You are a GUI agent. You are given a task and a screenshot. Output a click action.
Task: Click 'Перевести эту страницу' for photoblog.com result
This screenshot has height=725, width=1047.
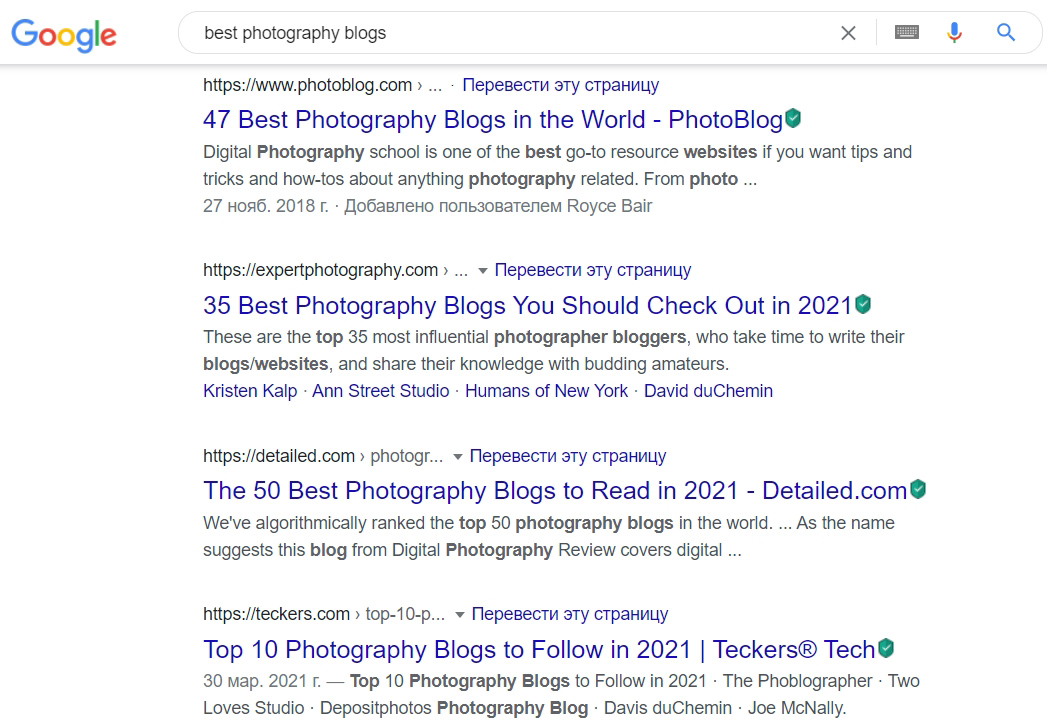560,85
